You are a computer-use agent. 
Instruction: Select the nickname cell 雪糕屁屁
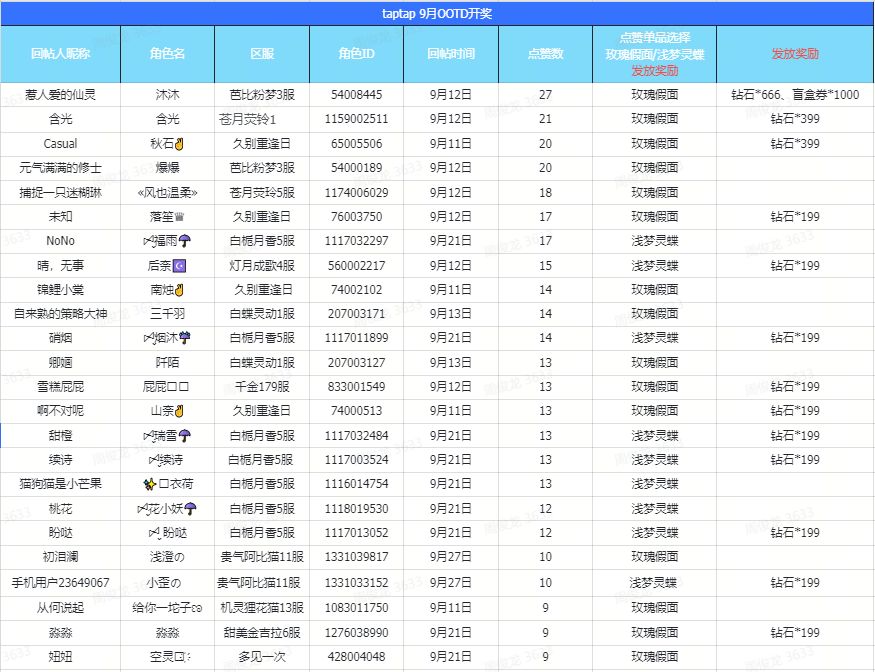click(x=60, y=386)
